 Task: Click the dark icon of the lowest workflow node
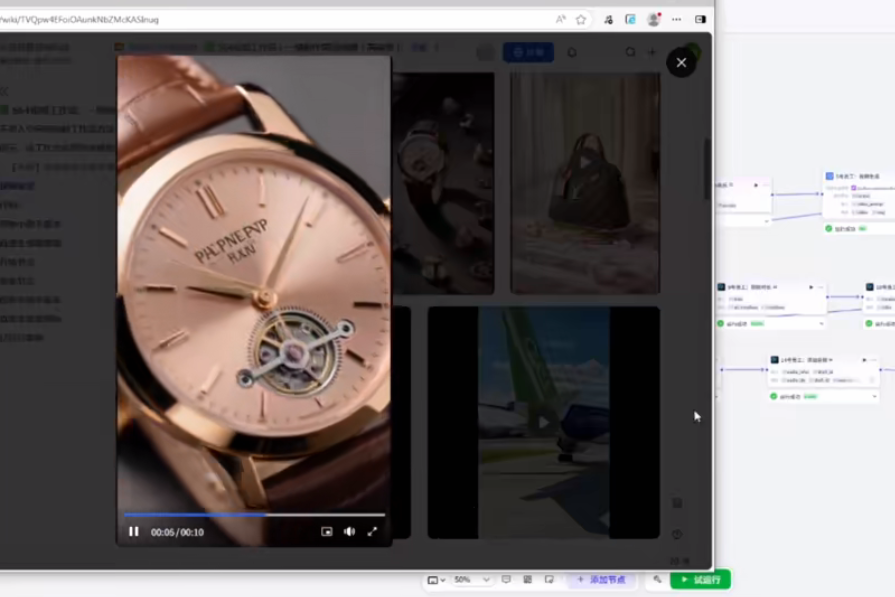coord(775,360)
